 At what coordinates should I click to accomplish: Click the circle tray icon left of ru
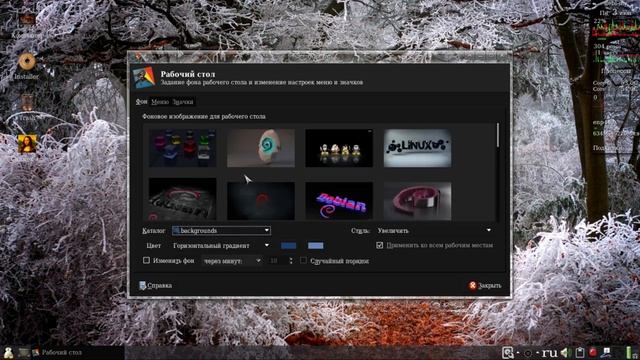(528, 353)
